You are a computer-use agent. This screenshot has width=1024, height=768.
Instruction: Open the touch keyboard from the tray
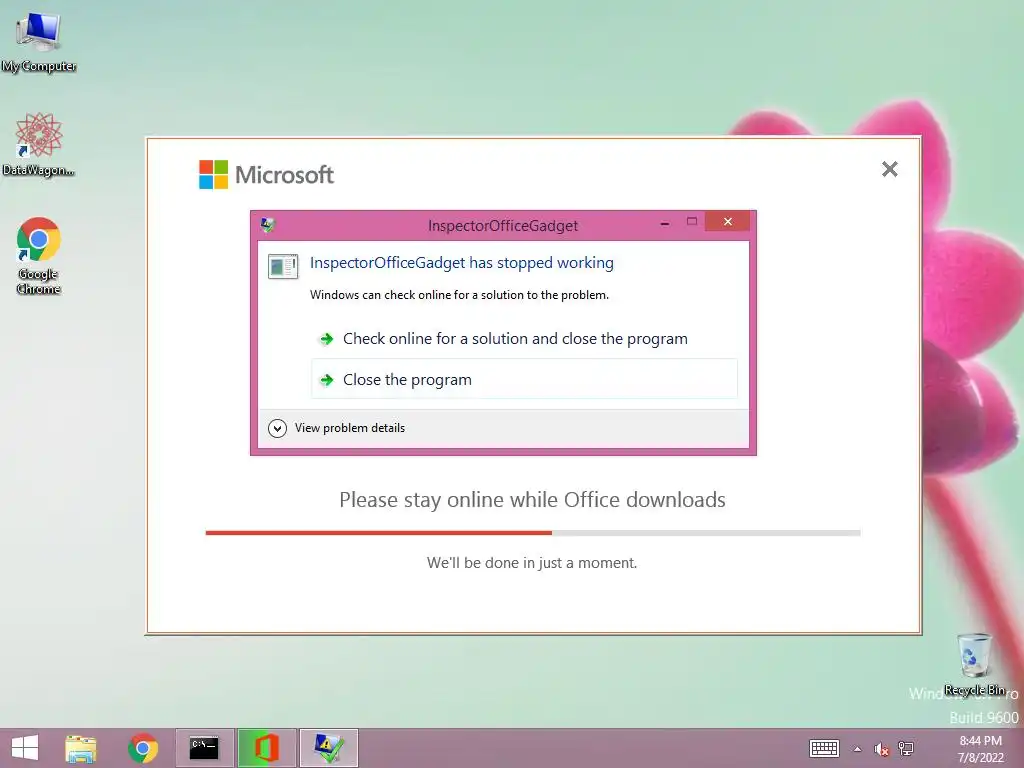824,748
